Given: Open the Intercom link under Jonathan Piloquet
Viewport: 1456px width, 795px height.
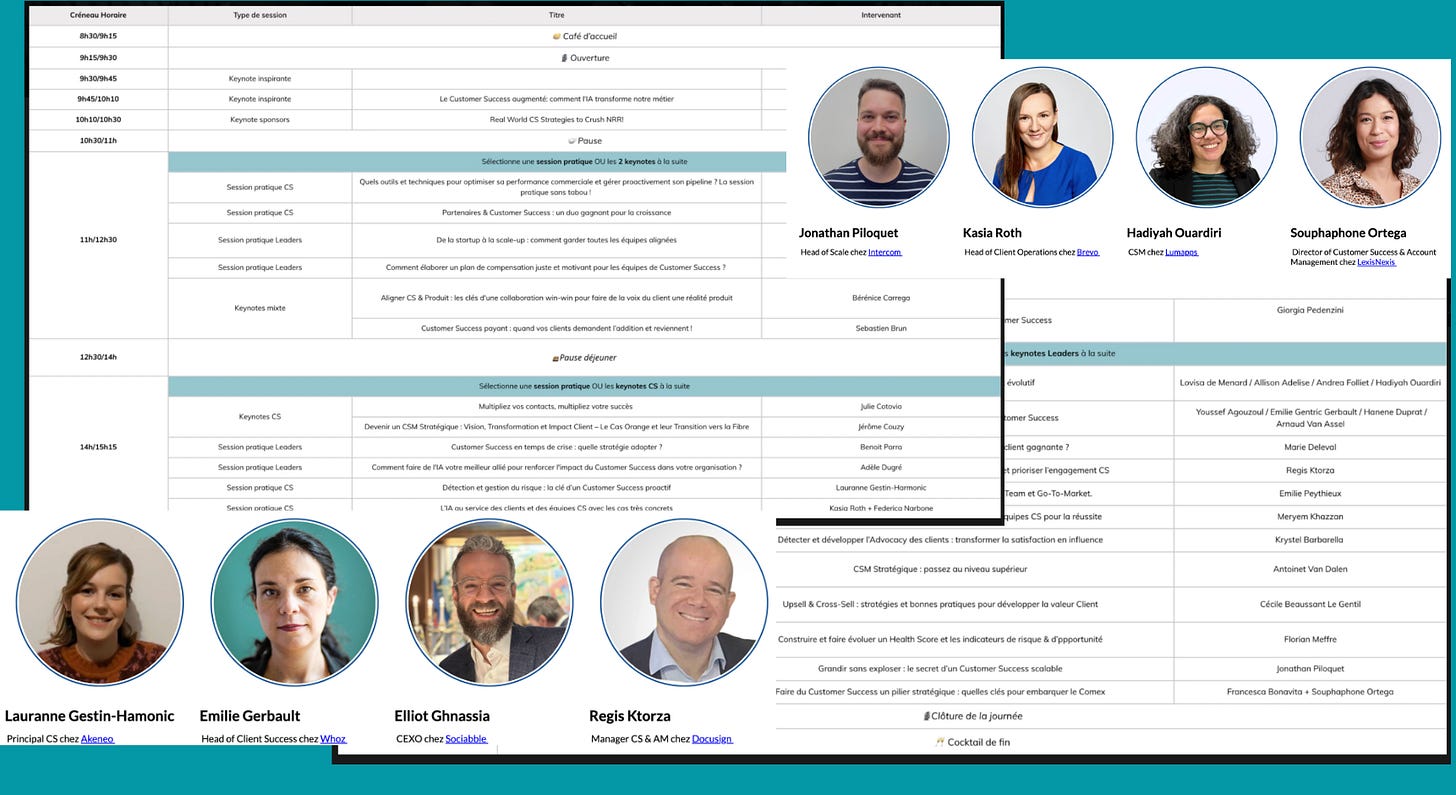Looking at the screenshot, I should [x=885, y=252].
